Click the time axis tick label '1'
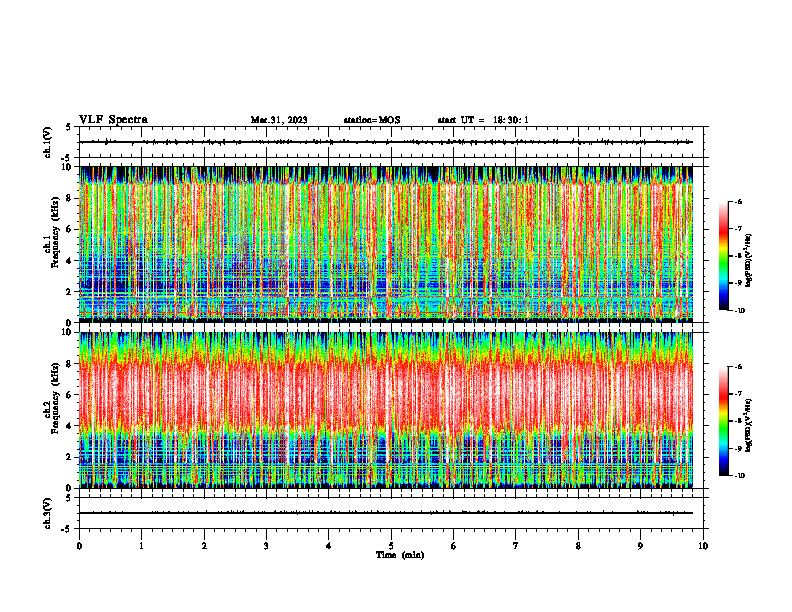Image resolution: width=792 pixels, height=612 pixels. coord(141,546)
